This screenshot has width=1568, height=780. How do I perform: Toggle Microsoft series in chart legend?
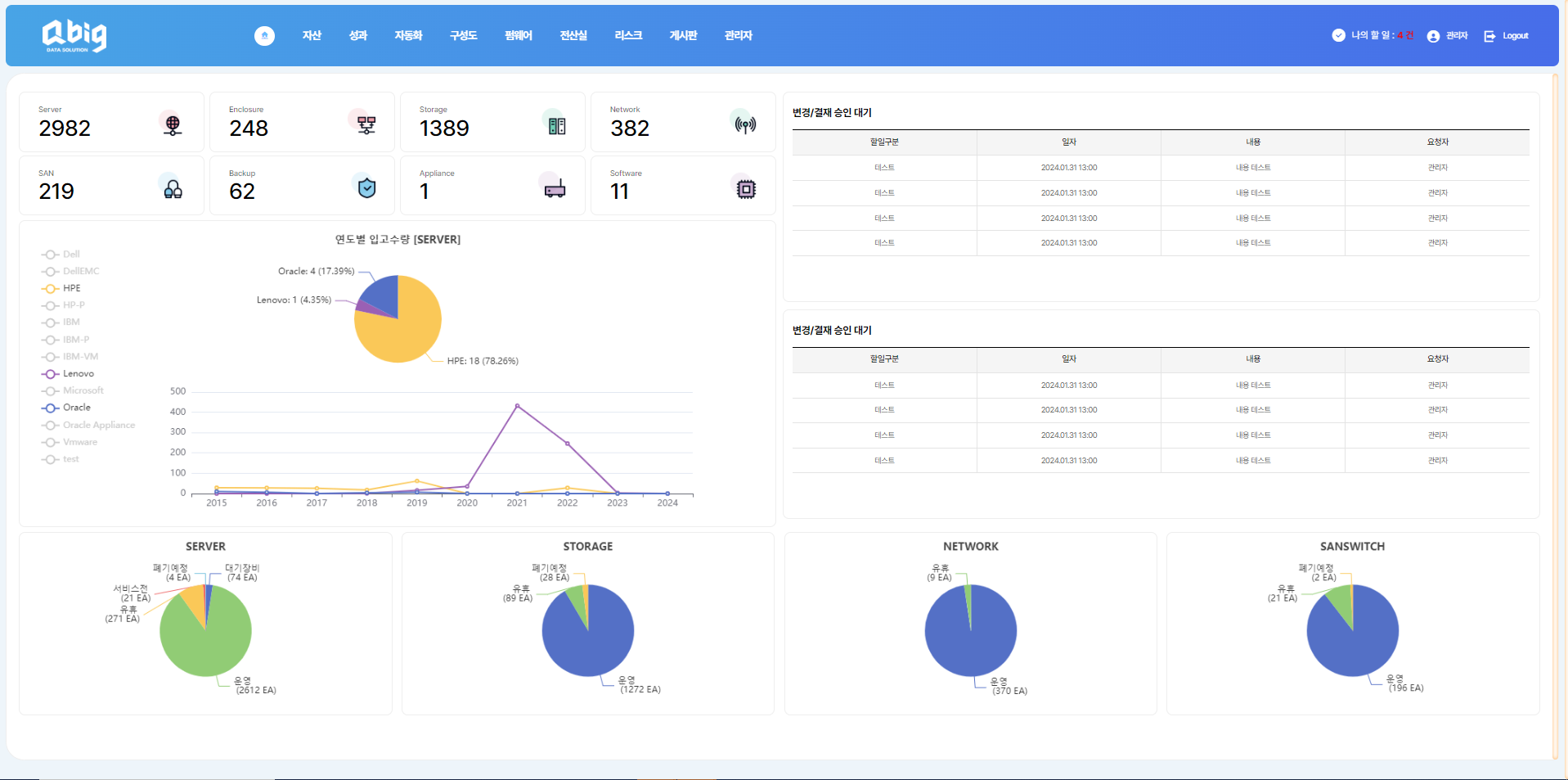coord(73,390)
